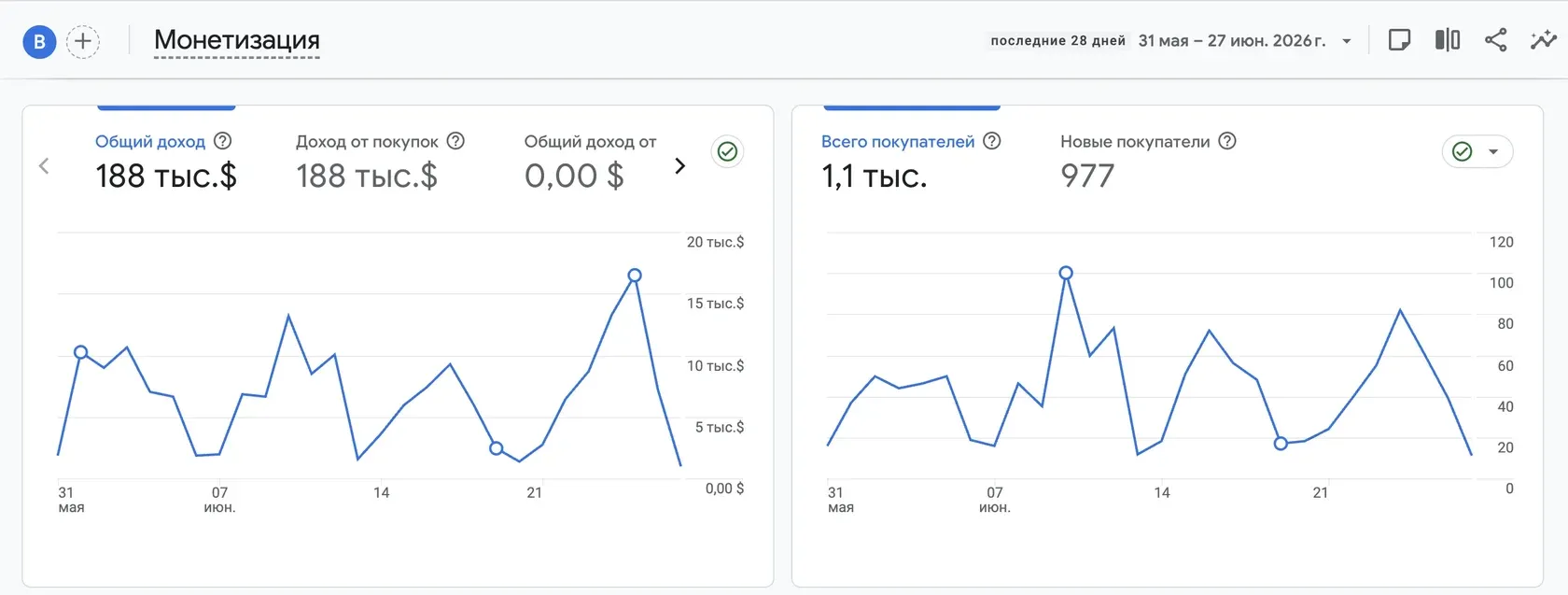Viewport: 1568px width, 595px height.
Task: Show next metrics with right chevron
Action: coord(679,166)
